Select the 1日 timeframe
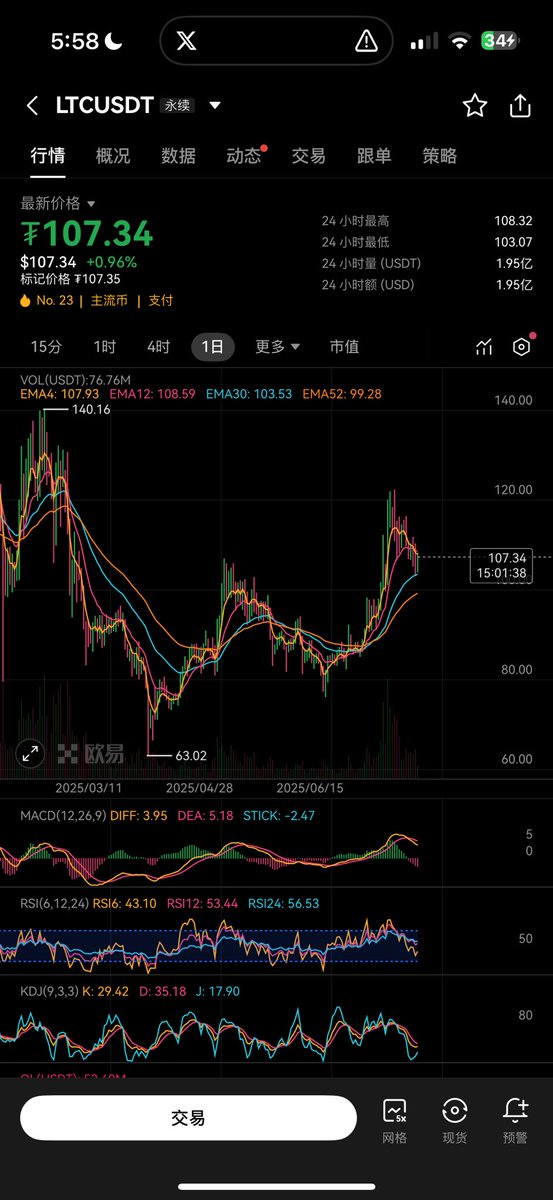The width and height of the screenshot is (553, 1200). point(212,347)
